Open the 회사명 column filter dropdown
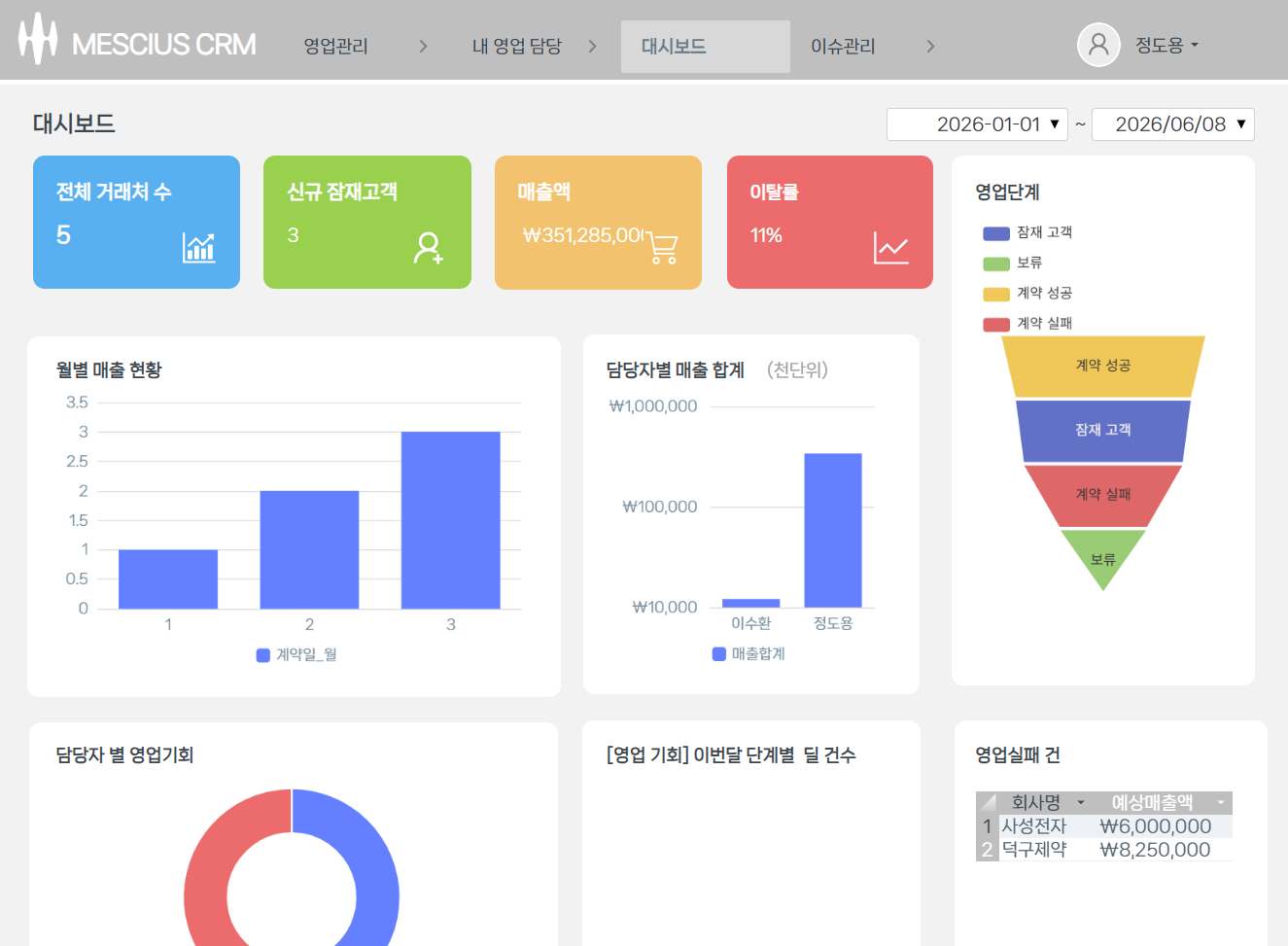This screenshot has width=1288, height=946. click(1081, 803)
